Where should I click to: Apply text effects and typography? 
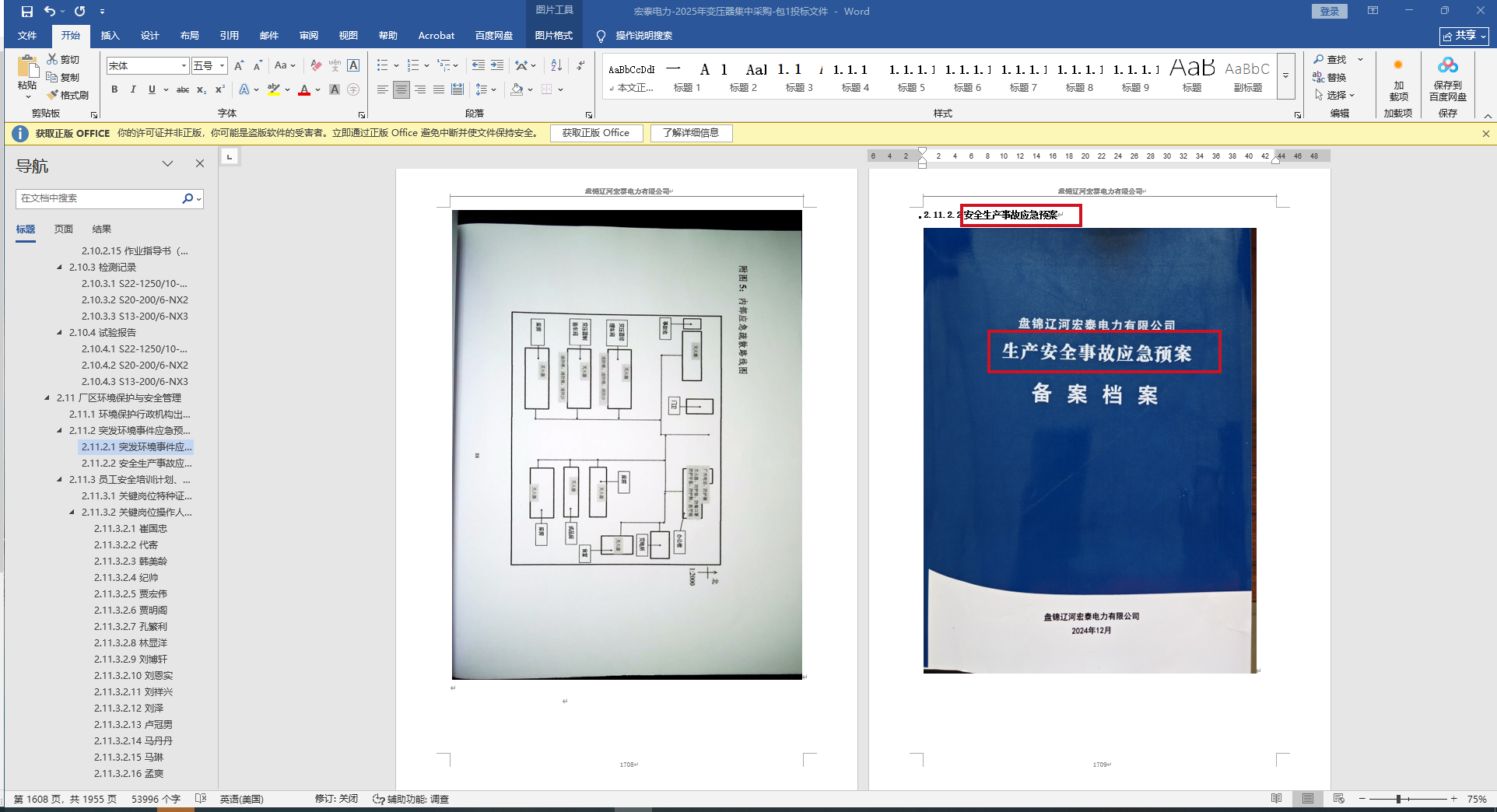pos(245,89)
